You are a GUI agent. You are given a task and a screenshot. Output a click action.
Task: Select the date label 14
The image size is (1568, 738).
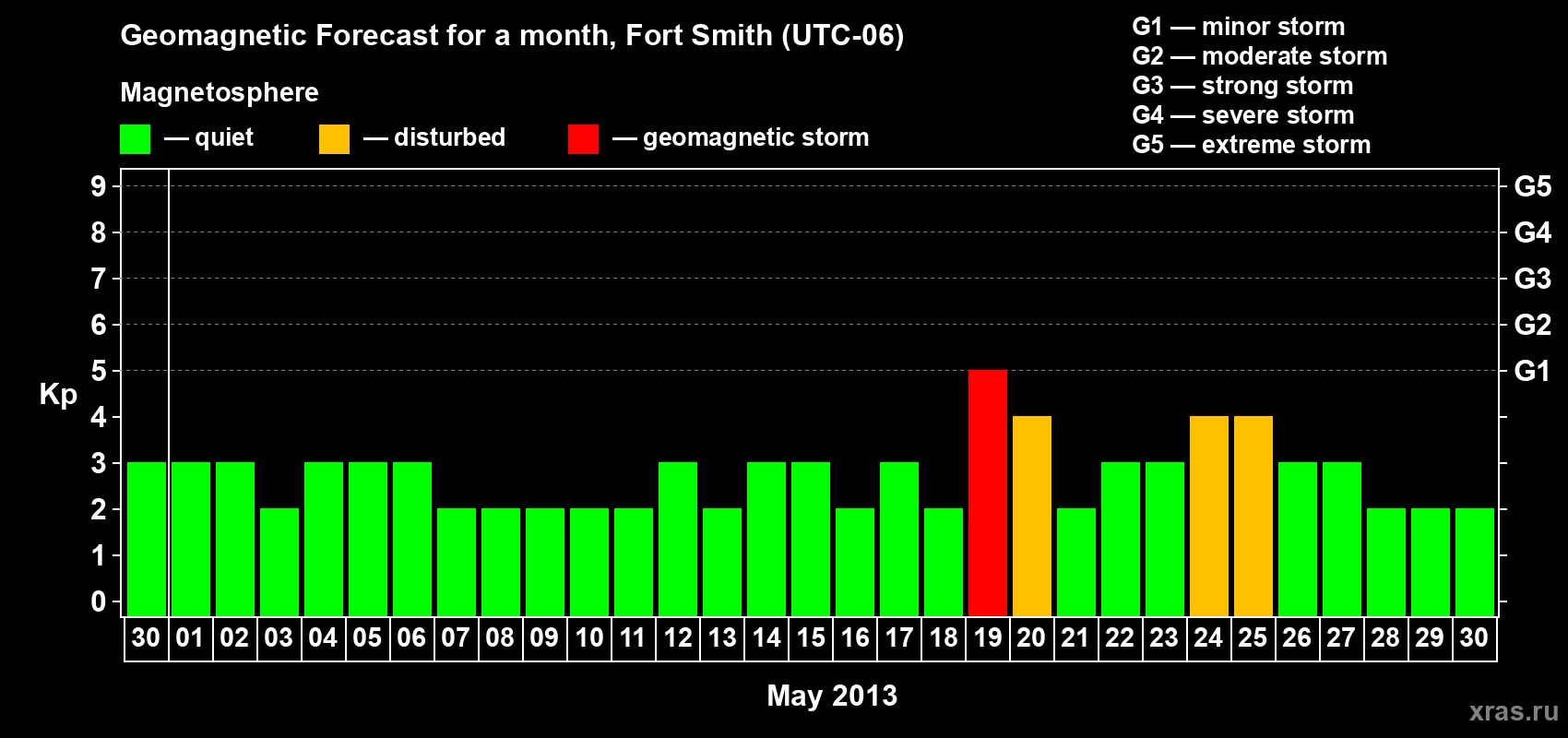coord(766,637)
